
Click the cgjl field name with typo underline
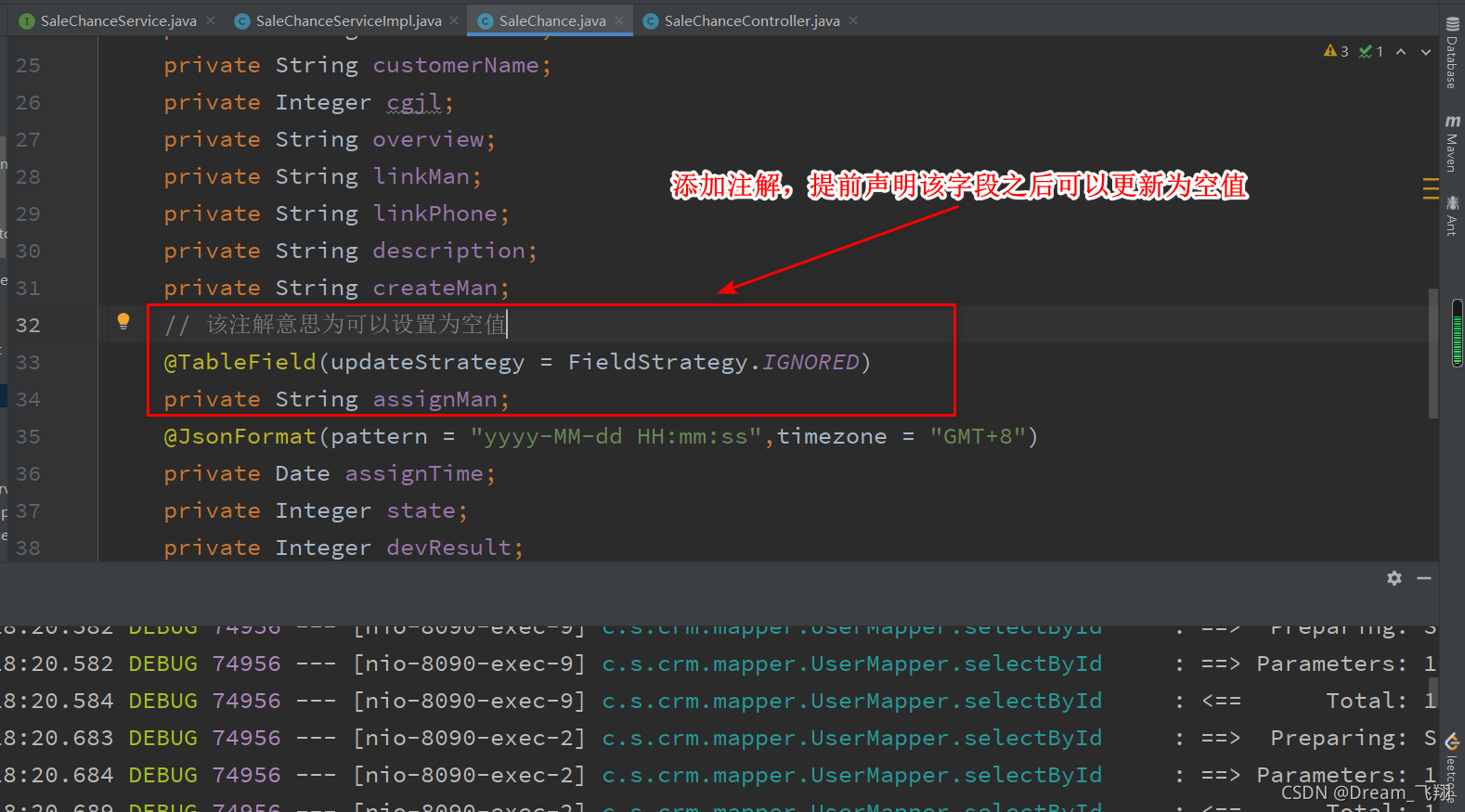point(413,103)
